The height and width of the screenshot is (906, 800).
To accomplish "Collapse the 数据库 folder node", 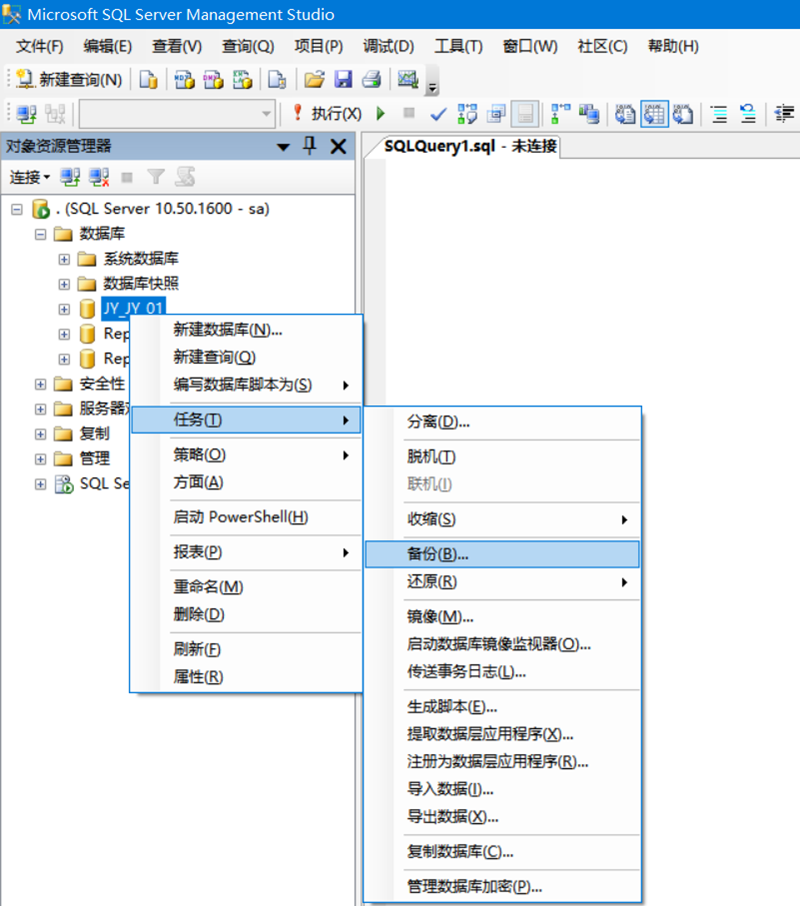I will 41,234.
